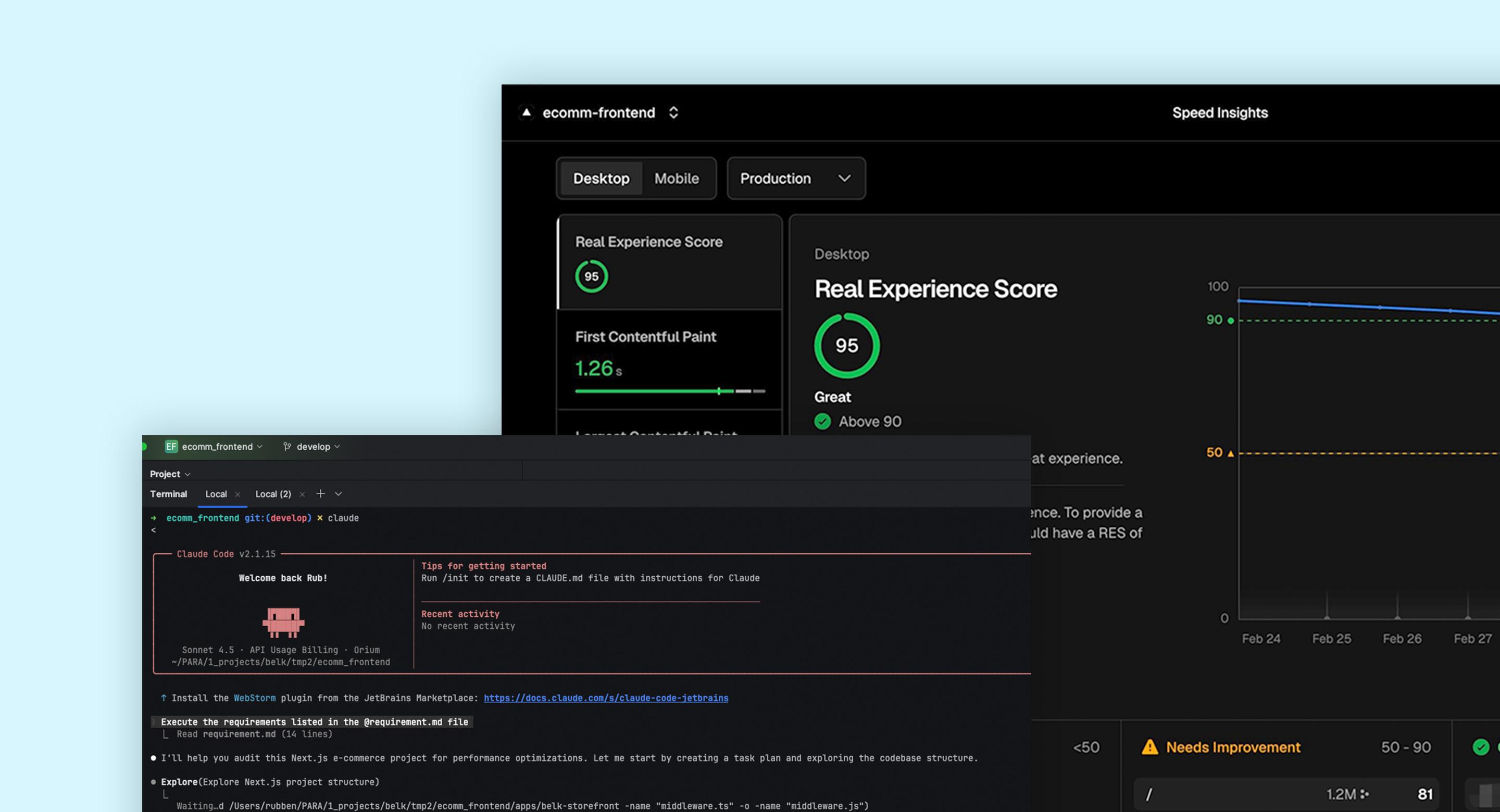1500x812 pixels.
Task: Click the Feb 25 label on the chart
Action: point(1331,639)
